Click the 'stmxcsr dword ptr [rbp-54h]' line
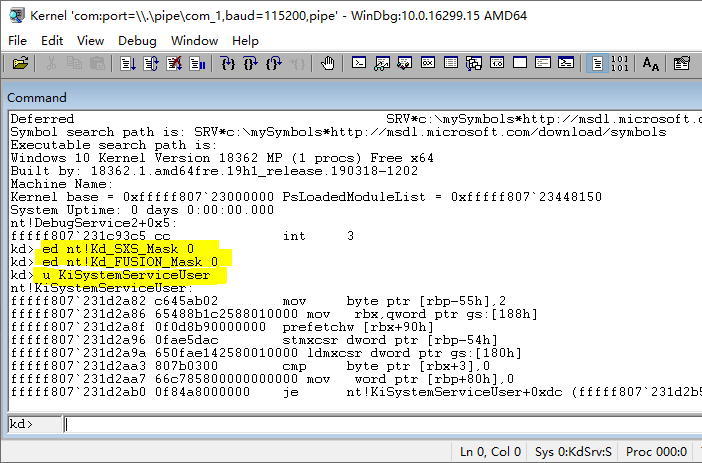 254,340
